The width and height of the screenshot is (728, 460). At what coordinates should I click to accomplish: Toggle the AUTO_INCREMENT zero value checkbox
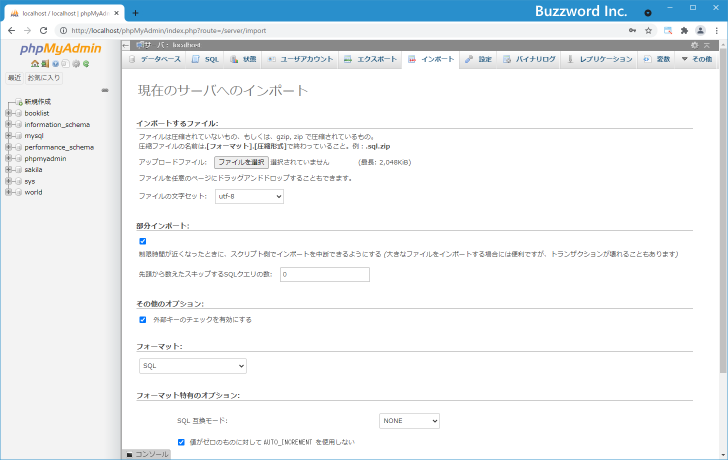pyautogui.click(x=181, y=442)
